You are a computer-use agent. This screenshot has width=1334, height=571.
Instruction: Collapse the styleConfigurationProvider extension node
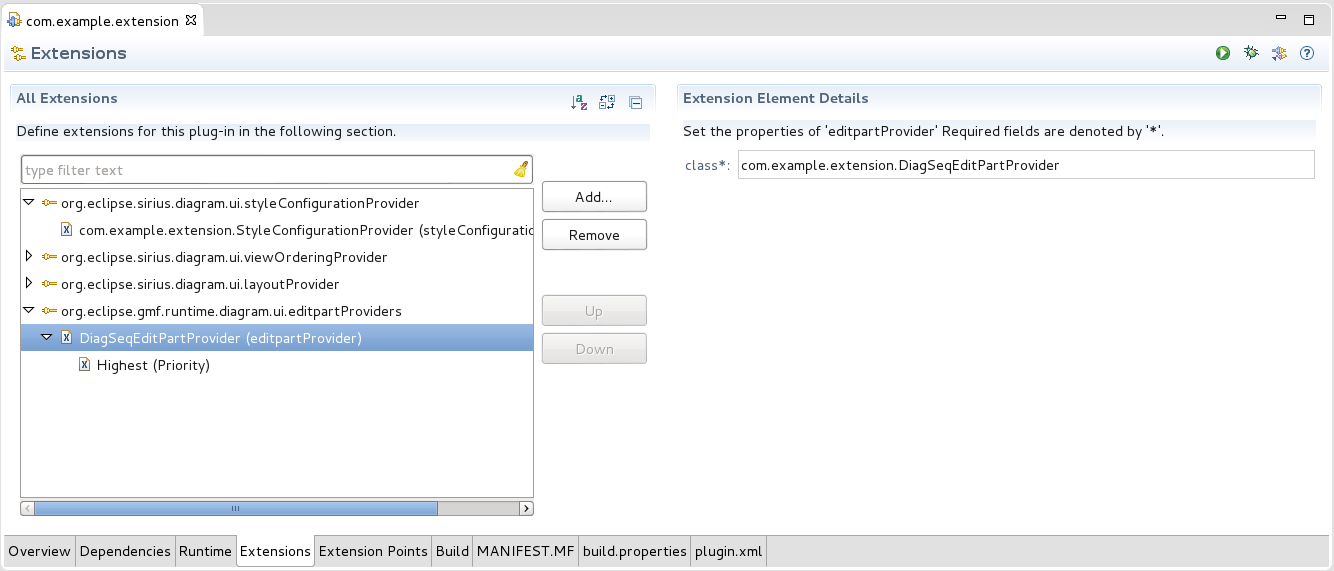29,203
